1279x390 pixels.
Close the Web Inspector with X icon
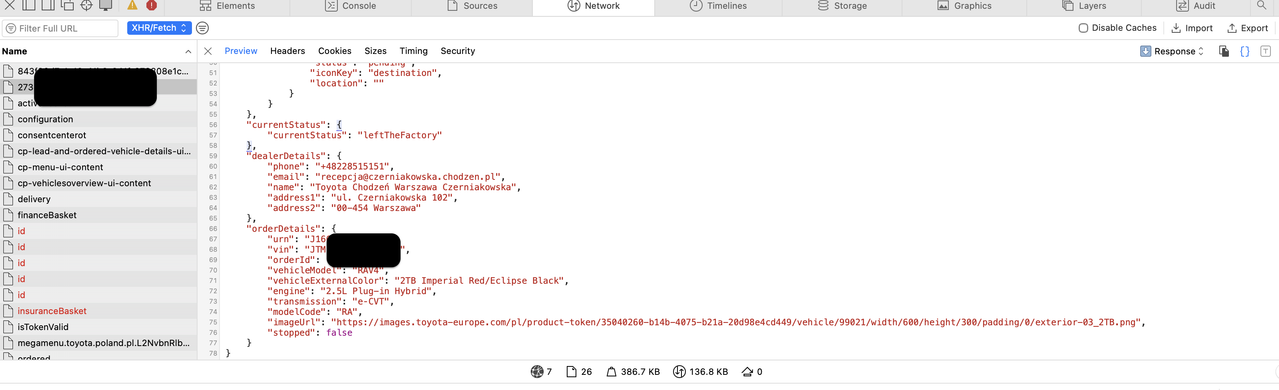coord(10,5)
